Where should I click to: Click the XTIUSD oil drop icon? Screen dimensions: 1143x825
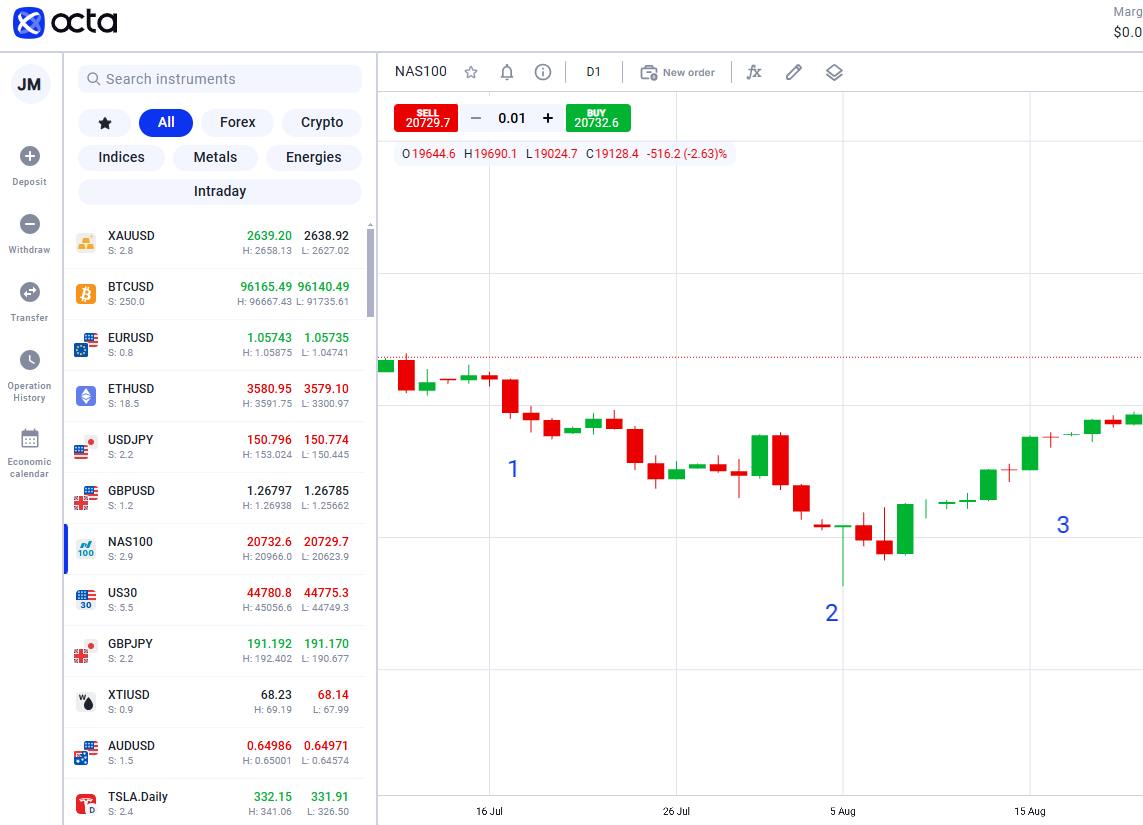click(x=86, y=702)
